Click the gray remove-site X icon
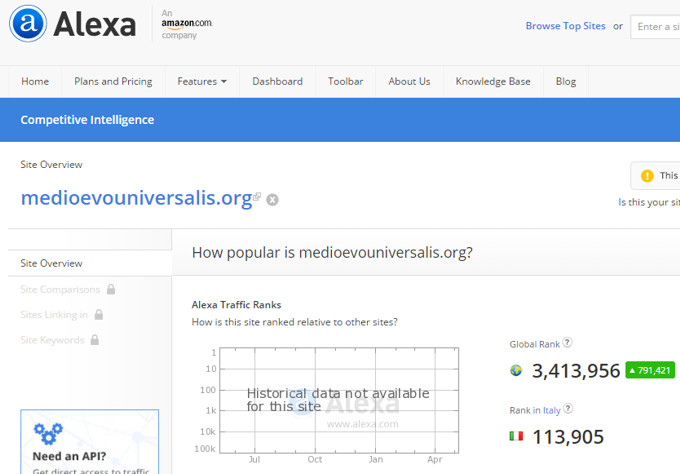Screen dimensions: 680x474 (x=272, y=199)
